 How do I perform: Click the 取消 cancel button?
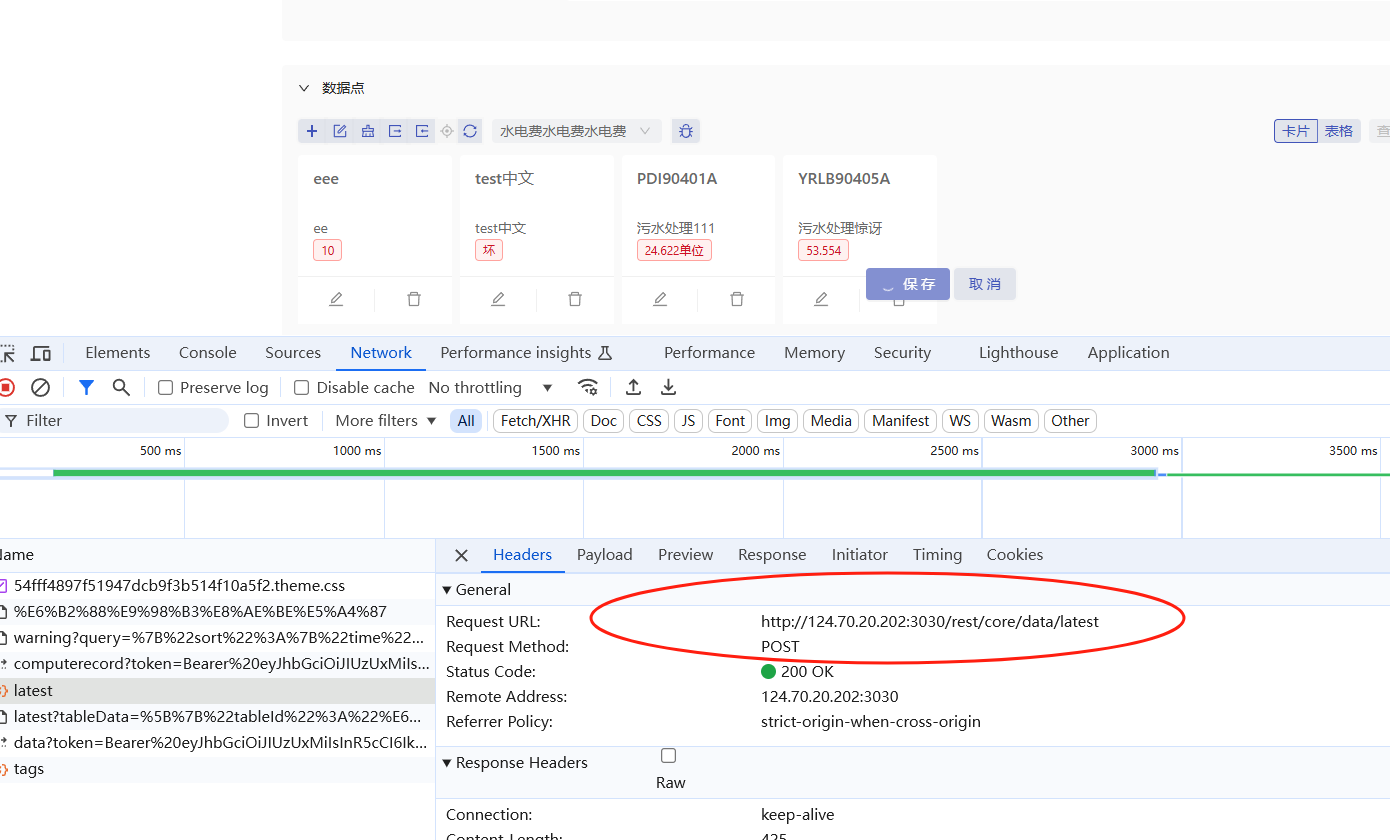pyautogui.click(x=985, y=284)
